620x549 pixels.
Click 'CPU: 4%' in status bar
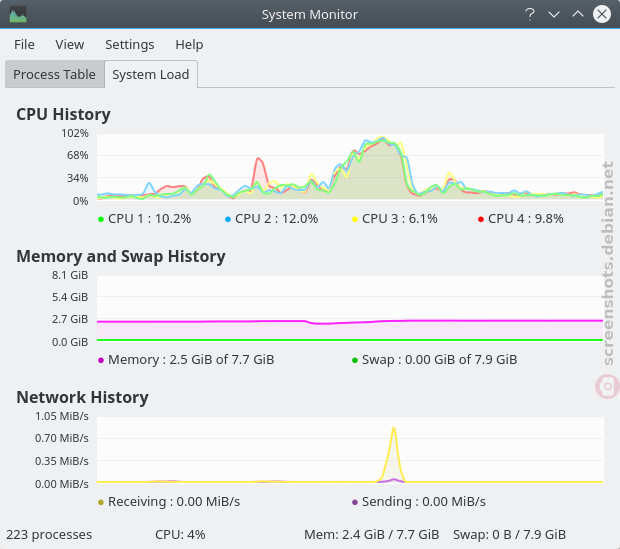point(180,535)
